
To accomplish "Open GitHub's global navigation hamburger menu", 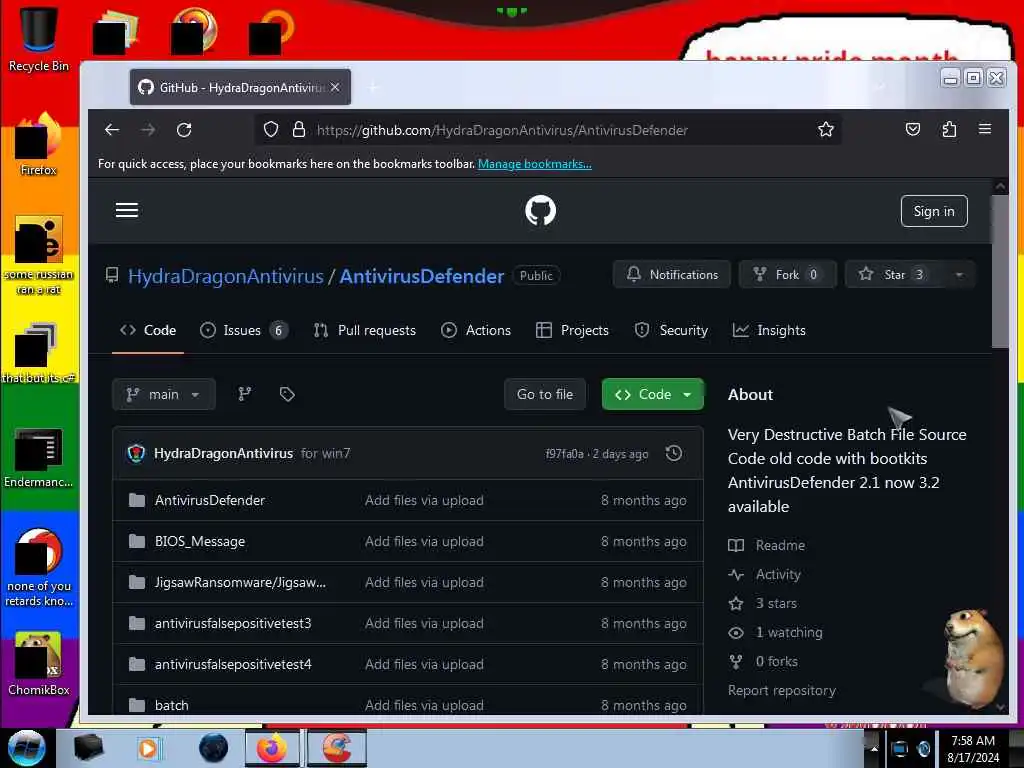I will click(x=127, y=210).
